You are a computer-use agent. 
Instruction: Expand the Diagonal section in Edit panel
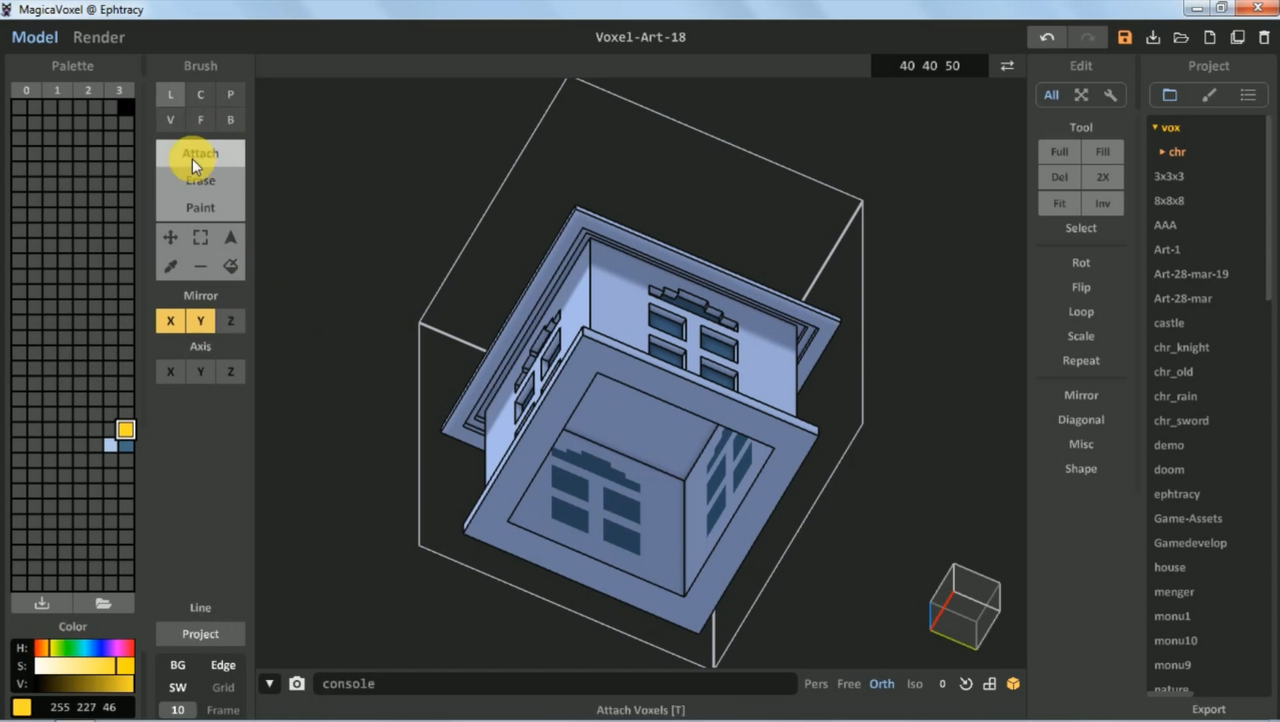click(1081, 420)
